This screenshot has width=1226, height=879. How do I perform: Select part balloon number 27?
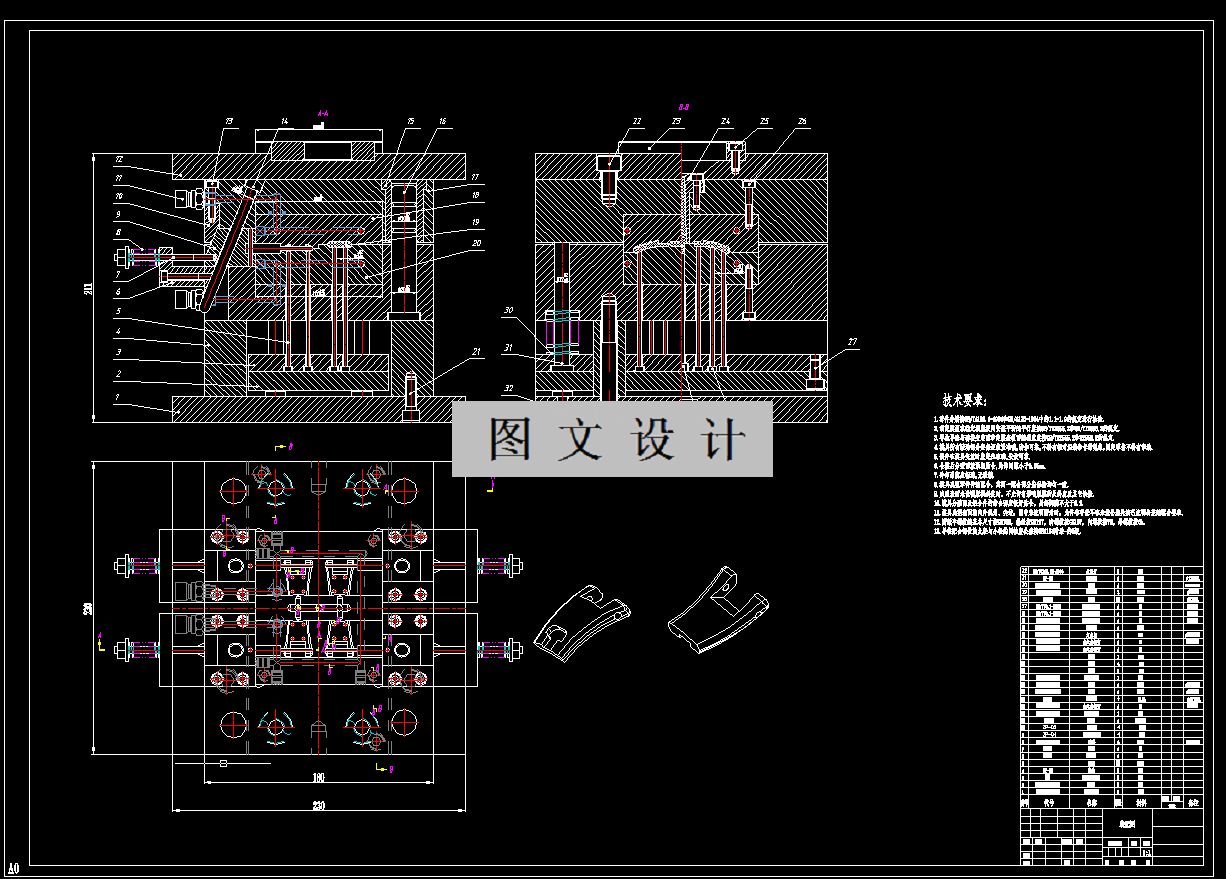pyautogui.click(x=852, y=342)
